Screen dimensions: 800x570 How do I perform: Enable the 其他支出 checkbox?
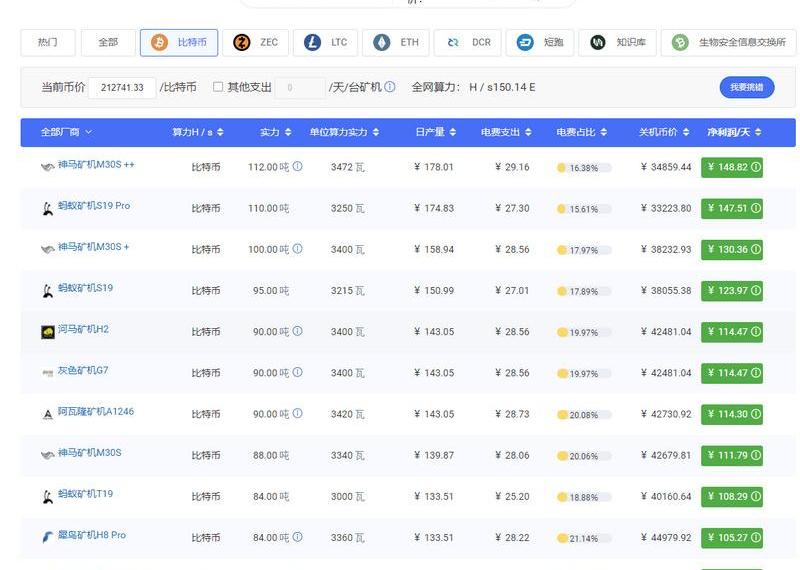click(x=218, y=87)
